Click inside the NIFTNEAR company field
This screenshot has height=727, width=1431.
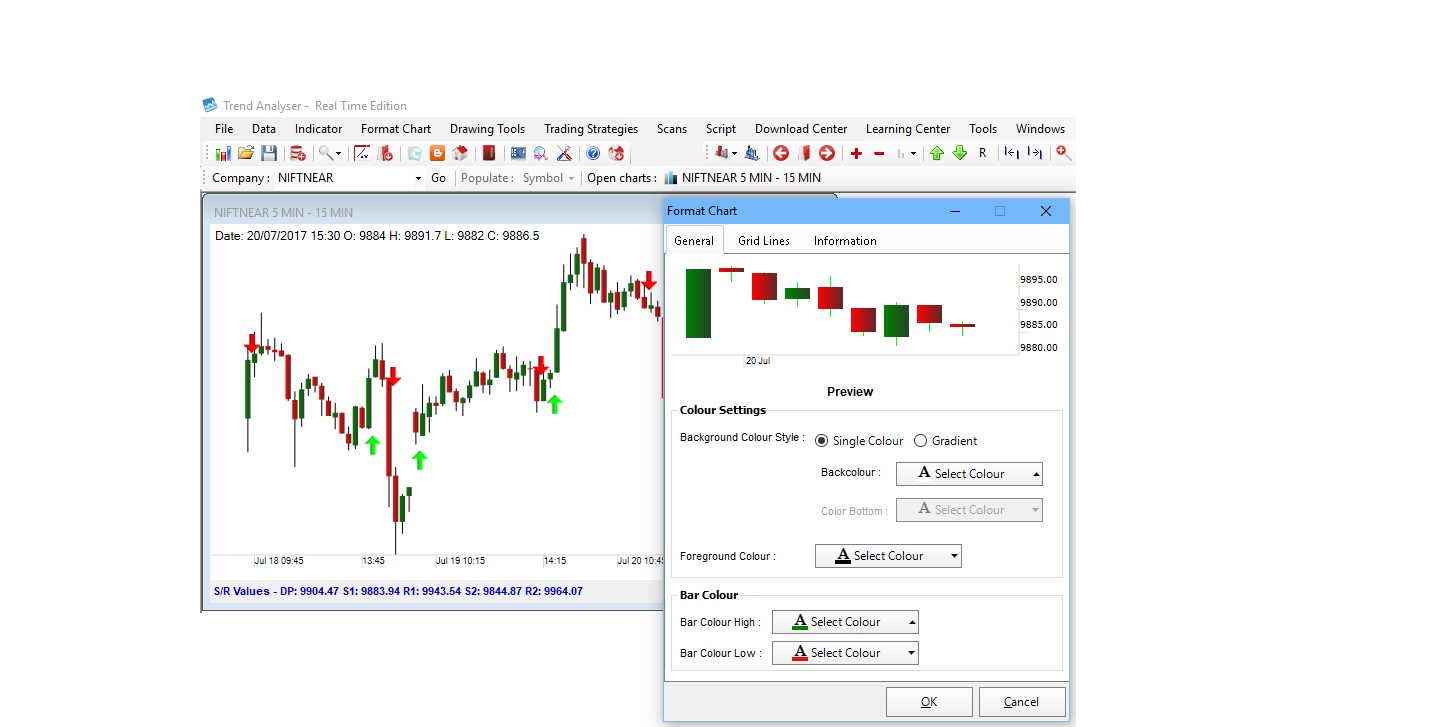330,177
